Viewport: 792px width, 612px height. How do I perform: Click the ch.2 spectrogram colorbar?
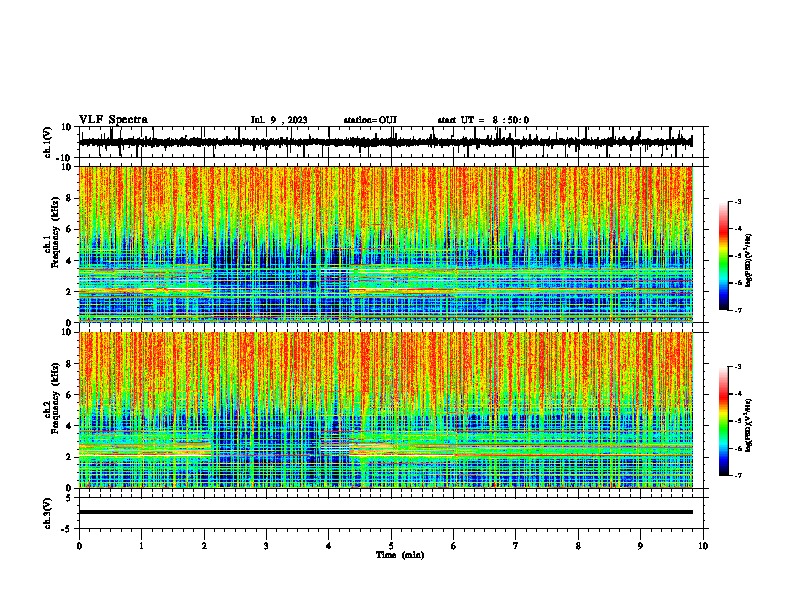click(723, 421)
